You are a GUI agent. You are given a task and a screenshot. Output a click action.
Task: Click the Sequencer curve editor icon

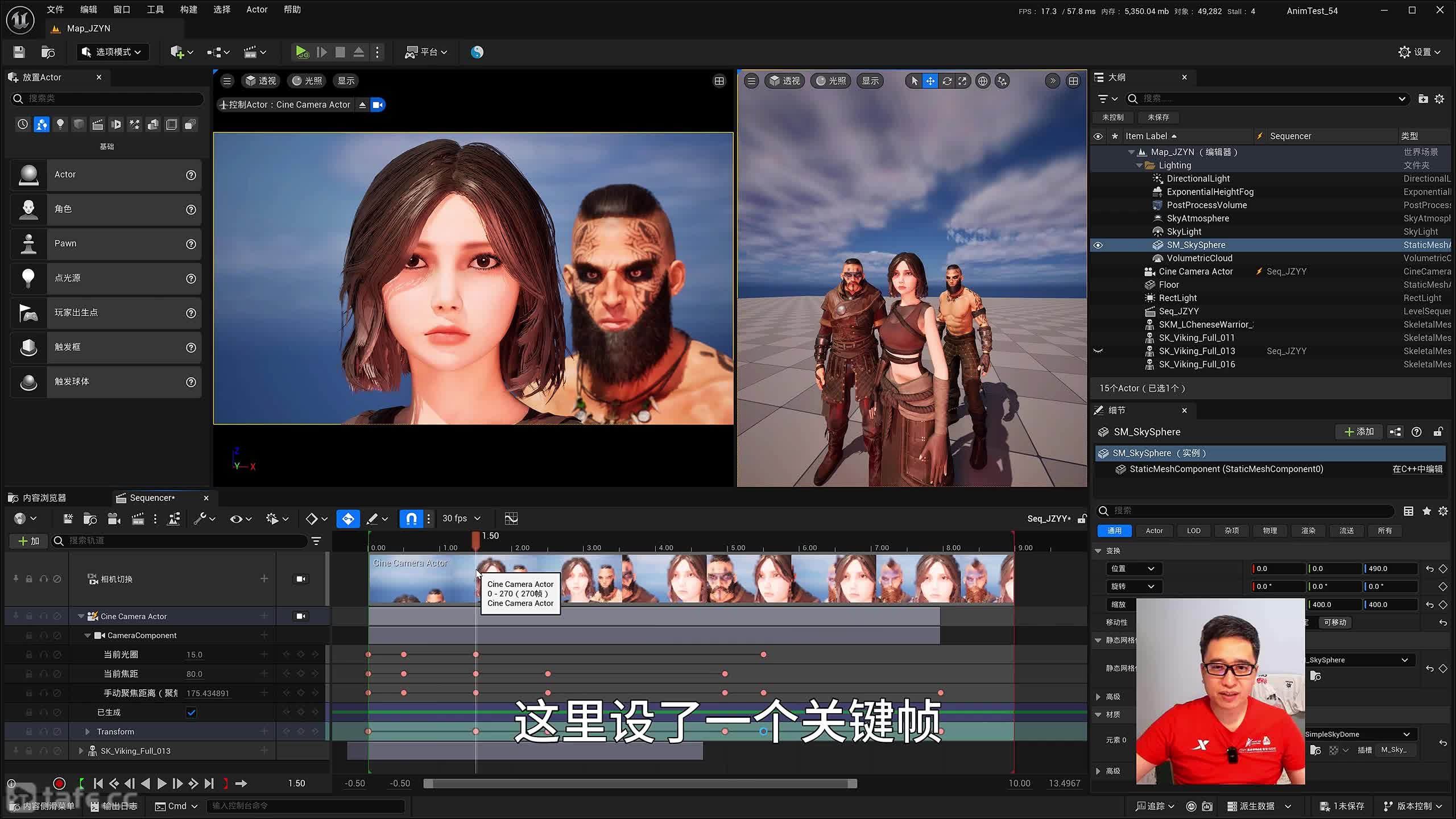coord(511,519)
